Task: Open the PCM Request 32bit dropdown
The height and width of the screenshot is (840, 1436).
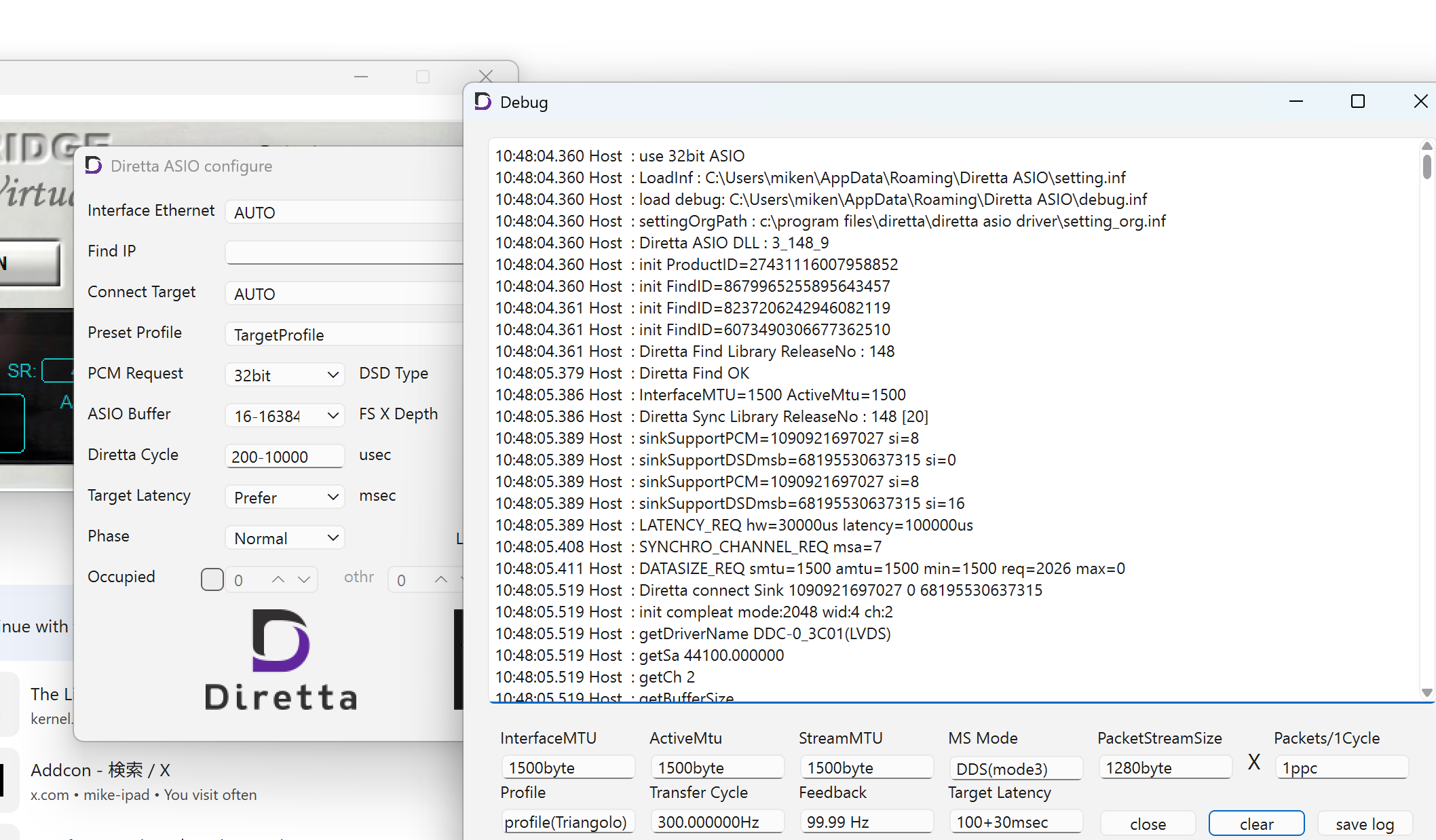Action: [285, 375]
